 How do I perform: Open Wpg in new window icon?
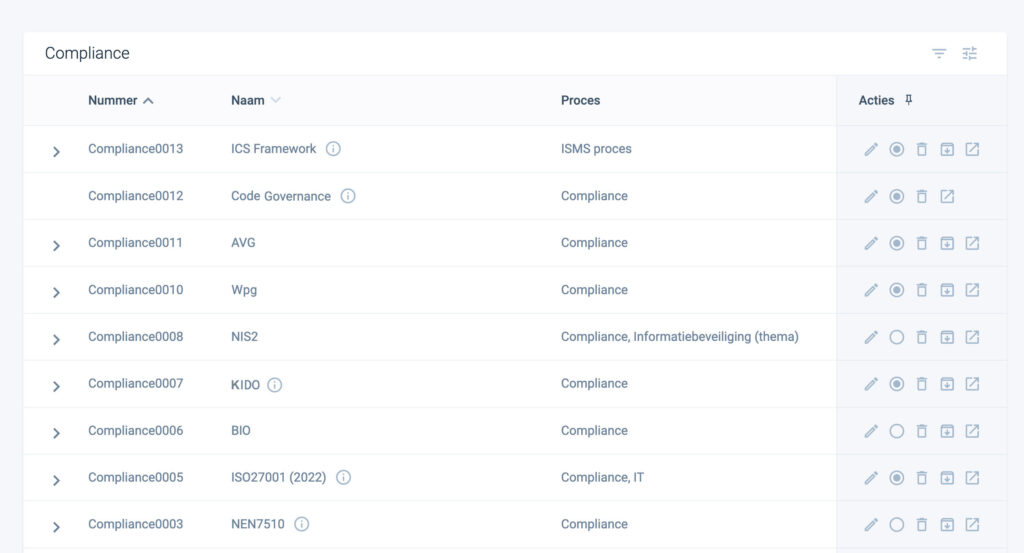click(x=972, y=290)
